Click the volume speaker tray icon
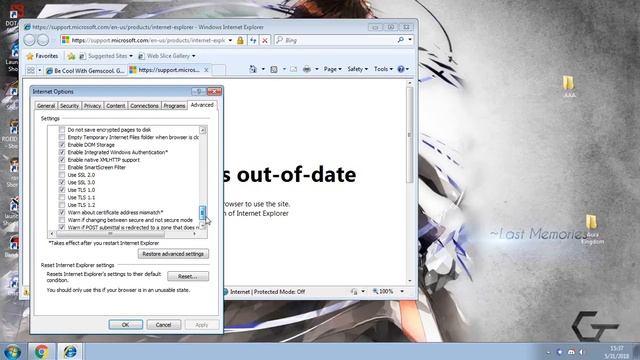 582,352
